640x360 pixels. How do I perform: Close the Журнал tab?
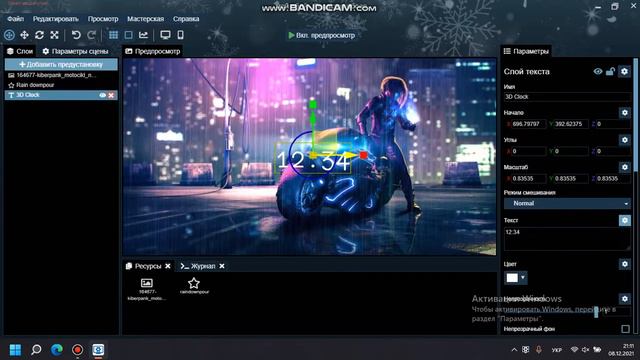pos(222,266)
